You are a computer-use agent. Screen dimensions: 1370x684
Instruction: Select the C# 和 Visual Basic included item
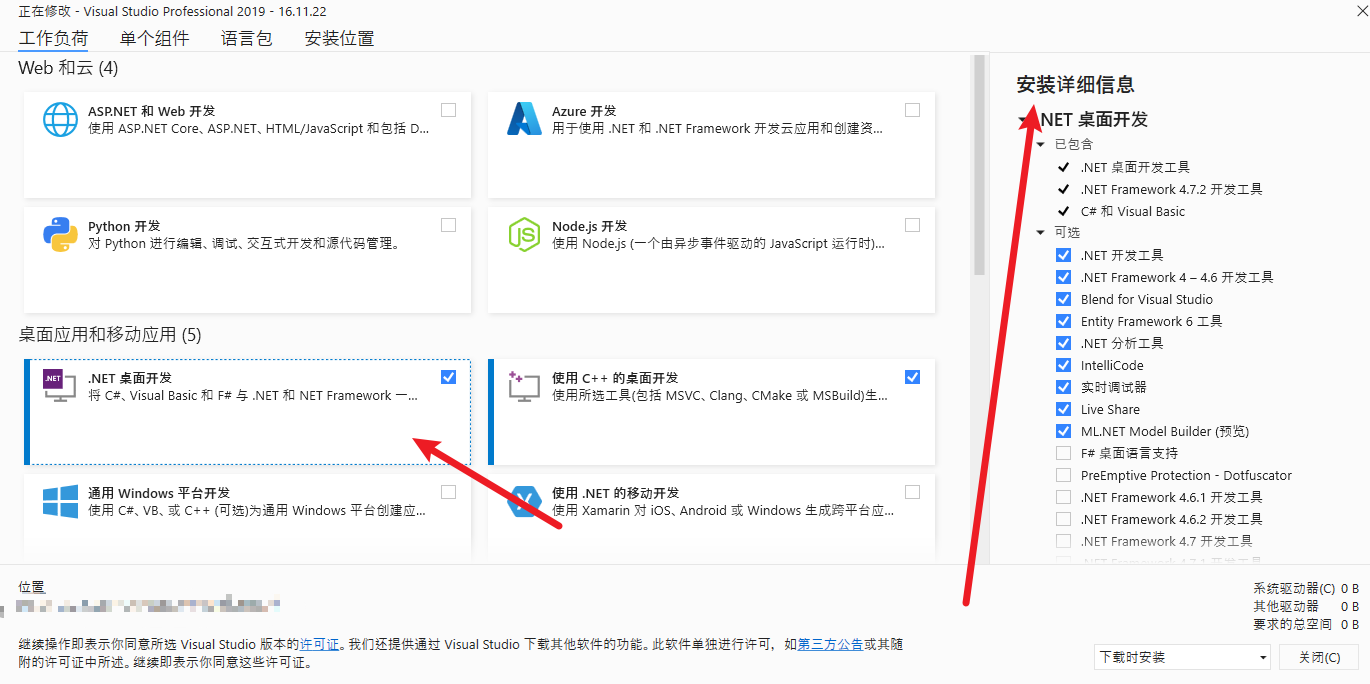coord(1133,211)
